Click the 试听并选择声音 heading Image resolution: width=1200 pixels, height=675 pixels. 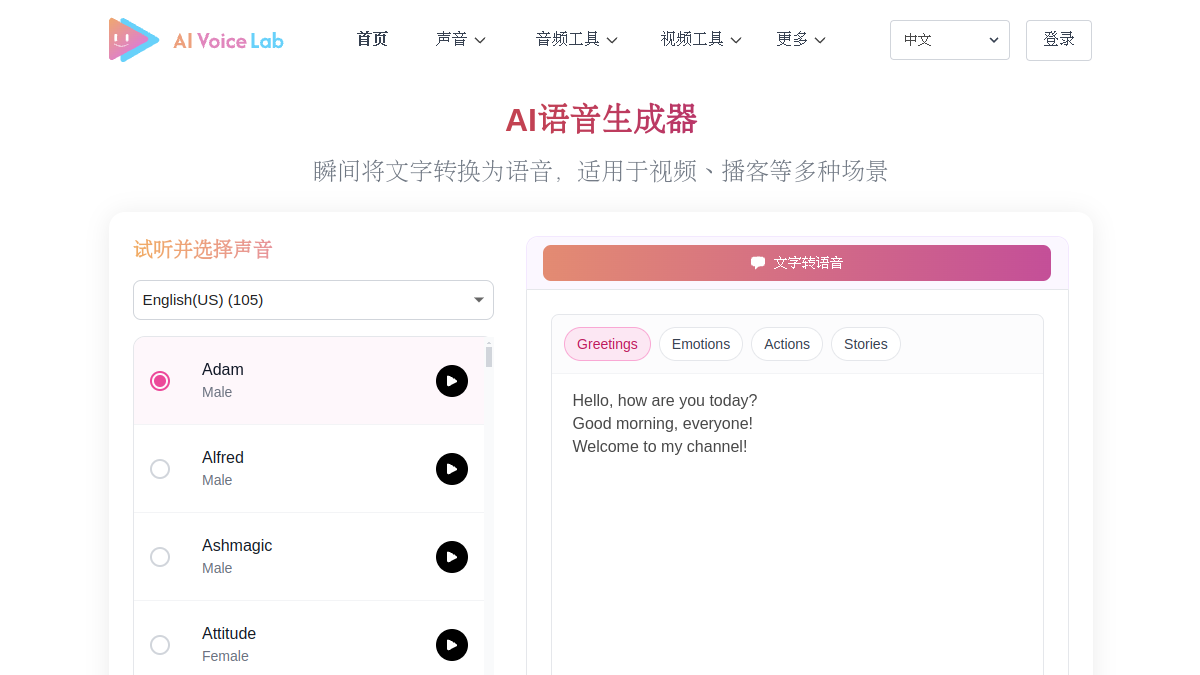coord(203,250)
